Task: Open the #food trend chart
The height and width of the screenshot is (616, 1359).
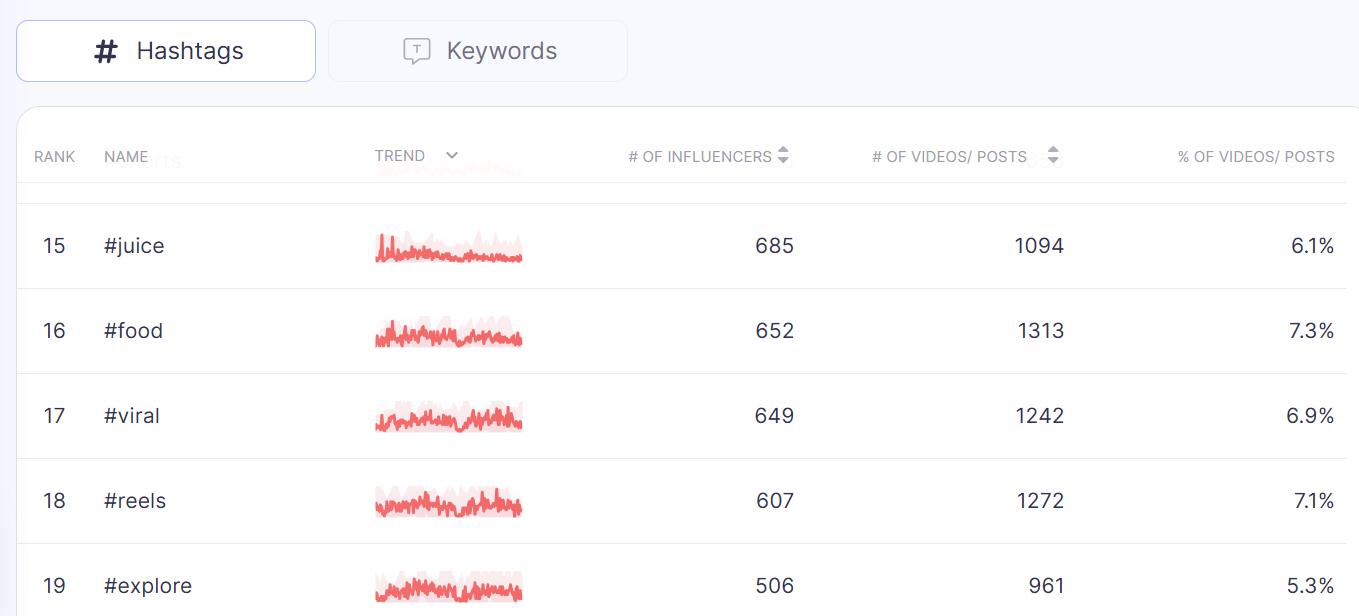Action: pos(449,333)
